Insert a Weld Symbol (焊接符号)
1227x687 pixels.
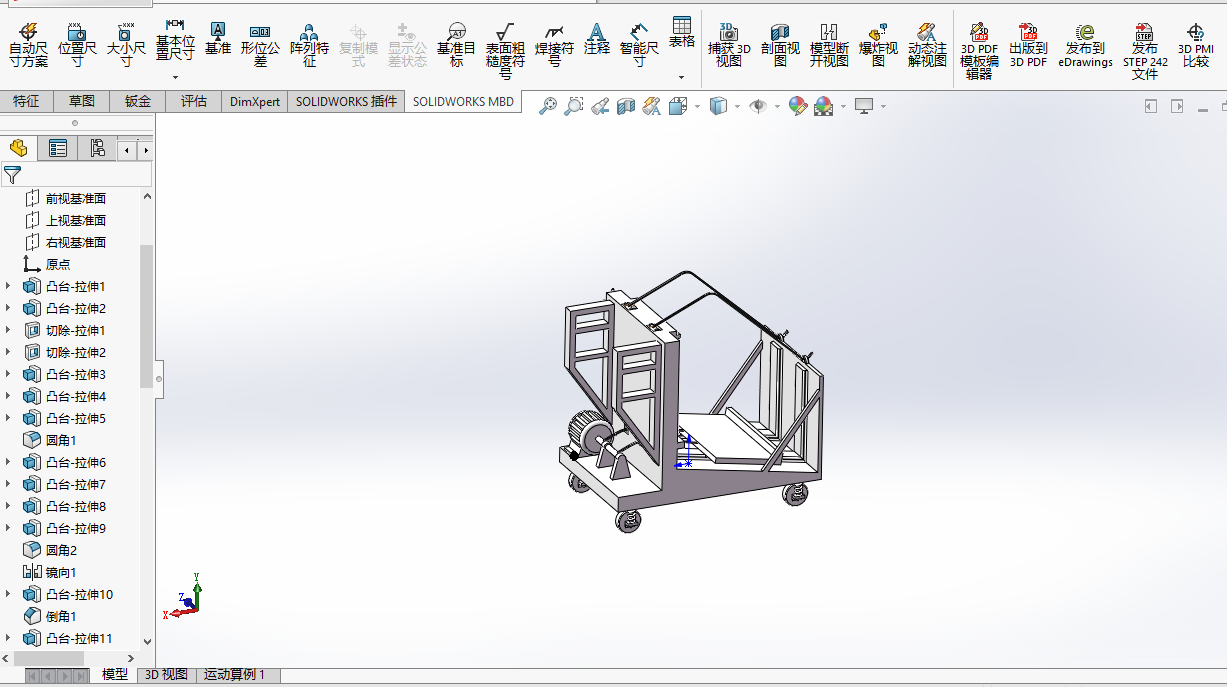pos(554,45)
